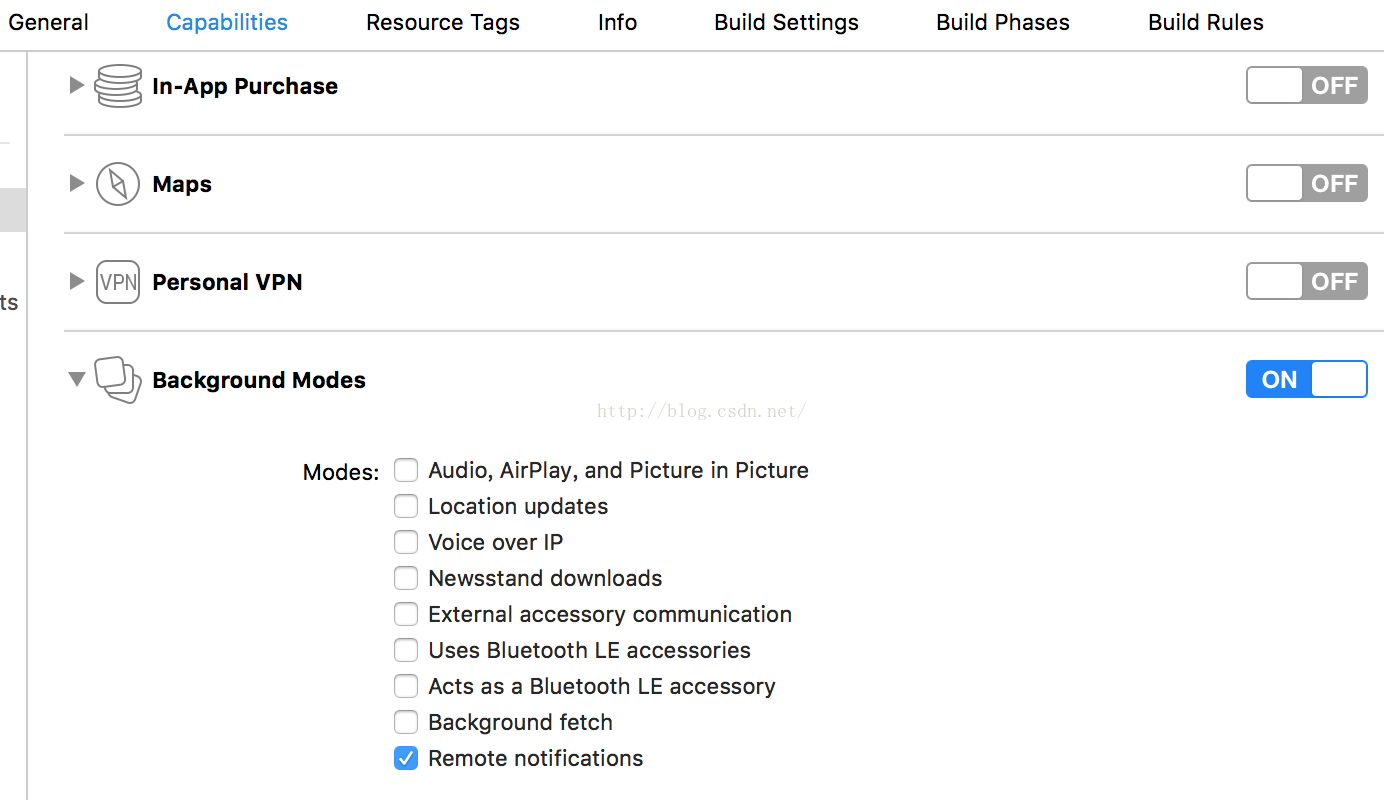Click the Personal VPN icon
1384x800 pixels.
[118, 282]
